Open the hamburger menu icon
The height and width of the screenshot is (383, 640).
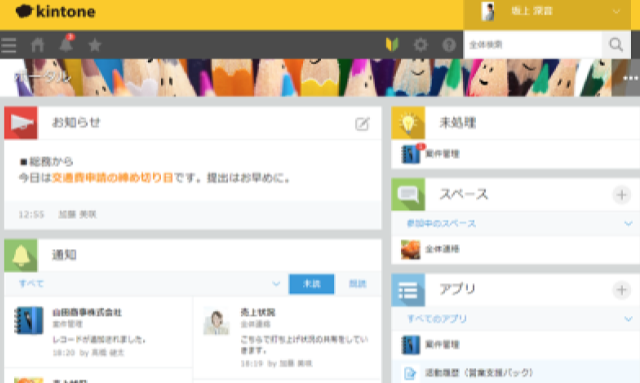click(x=9, y=45)
